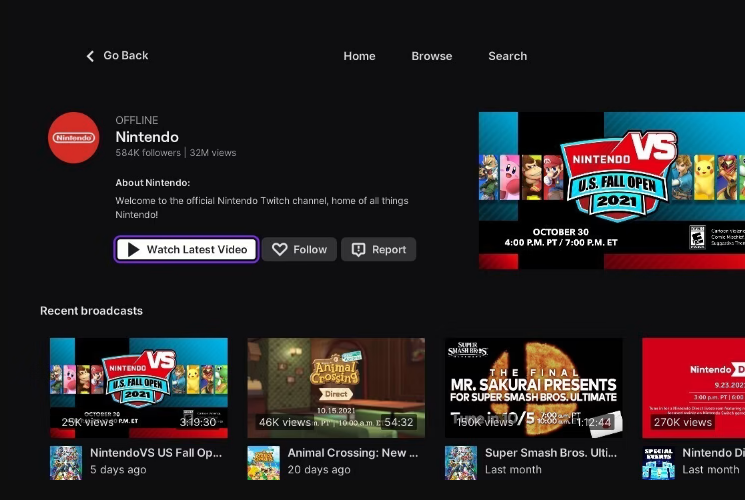The width and height of the screenshot is (745, 500).
Task: Click the "270K views" badge
Action: point(683,422)
